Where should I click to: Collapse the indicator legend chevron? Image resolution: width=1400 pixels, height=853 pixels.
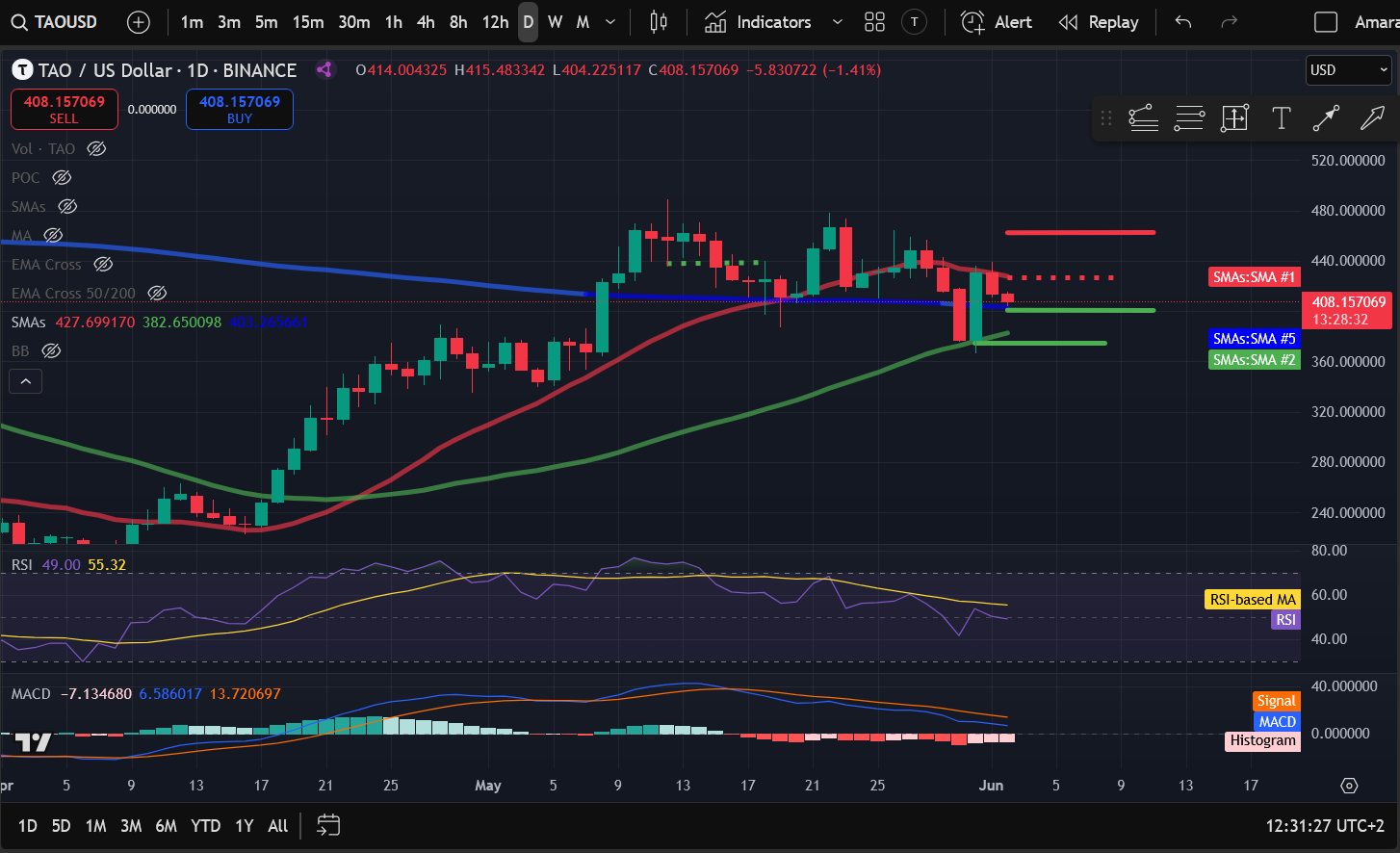click(x=26, y=381)
